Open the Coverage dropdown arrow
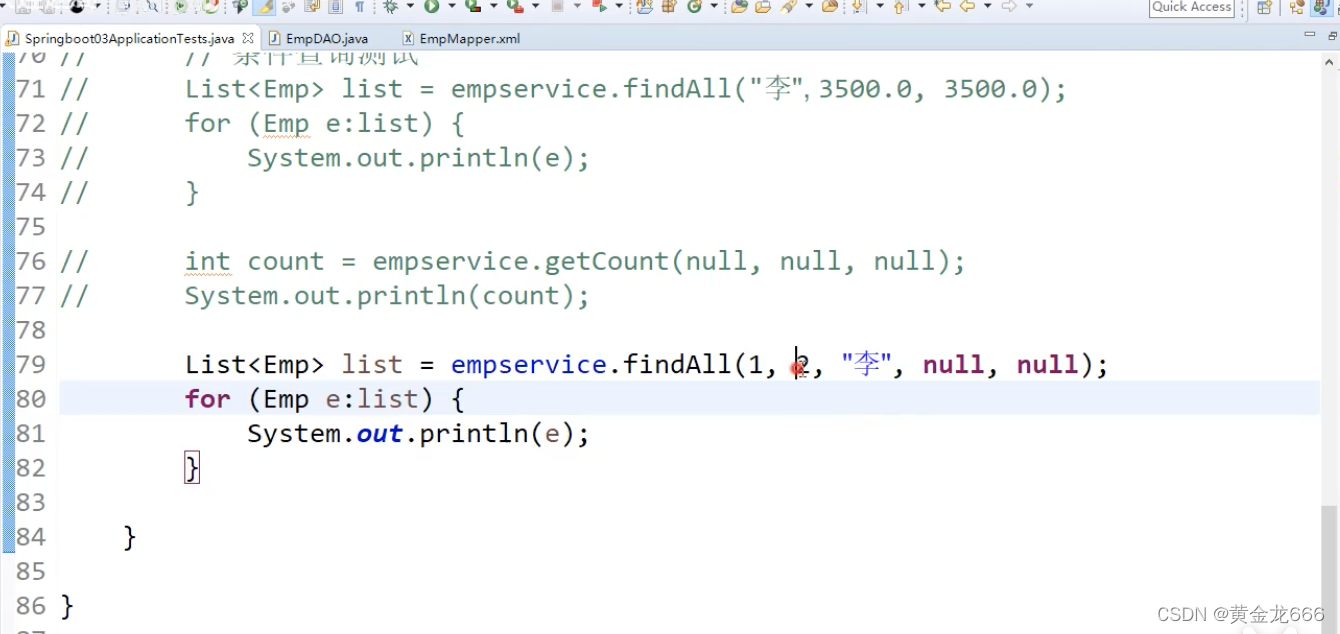1340x634 pixels. pos(494,6)
